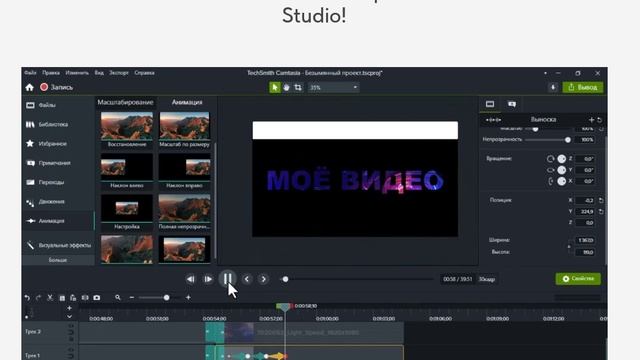Open the Примечания annotations panel
Screen dimensions: 640x360
58,163
